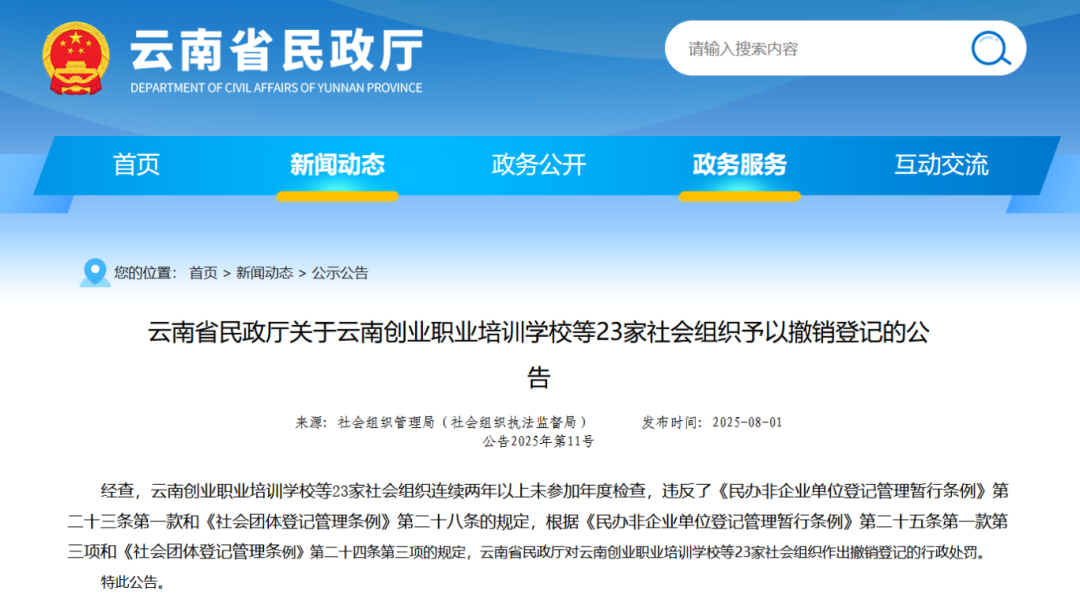
Task: Click the 公告2025年第11号 document number
Action: (x=540, y=441)
